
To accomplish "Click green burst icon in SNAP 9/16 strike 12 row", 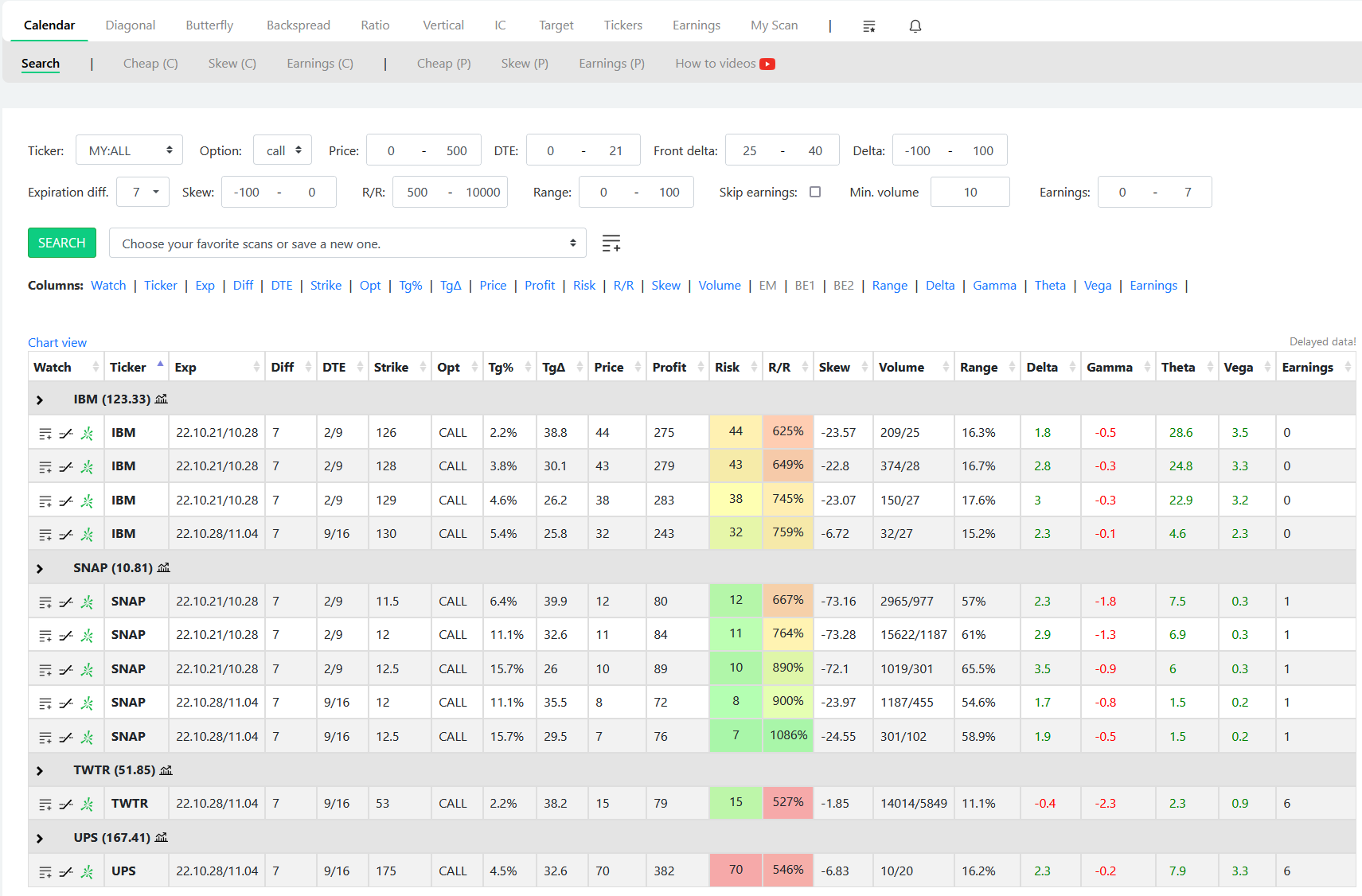I will click(88, 703).
